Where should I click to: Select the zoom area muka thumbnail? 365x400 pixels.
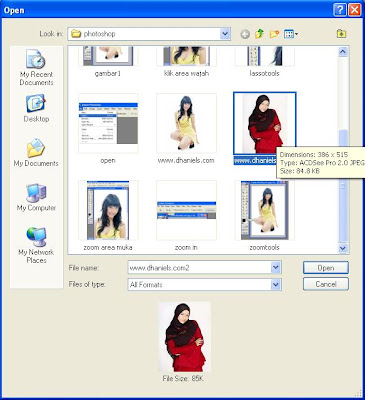108,210
